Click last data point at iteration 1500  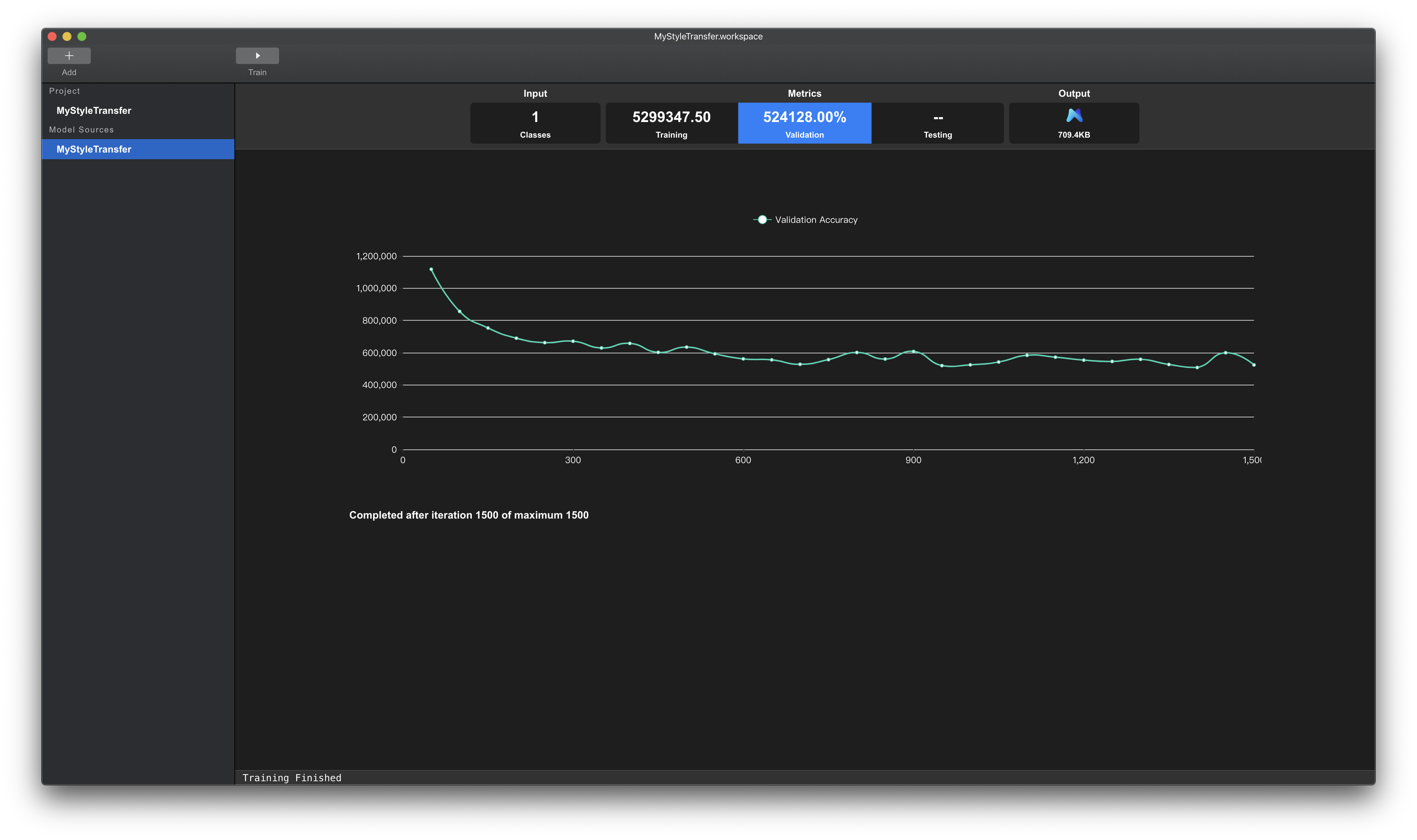click(x=1254, y=365)
